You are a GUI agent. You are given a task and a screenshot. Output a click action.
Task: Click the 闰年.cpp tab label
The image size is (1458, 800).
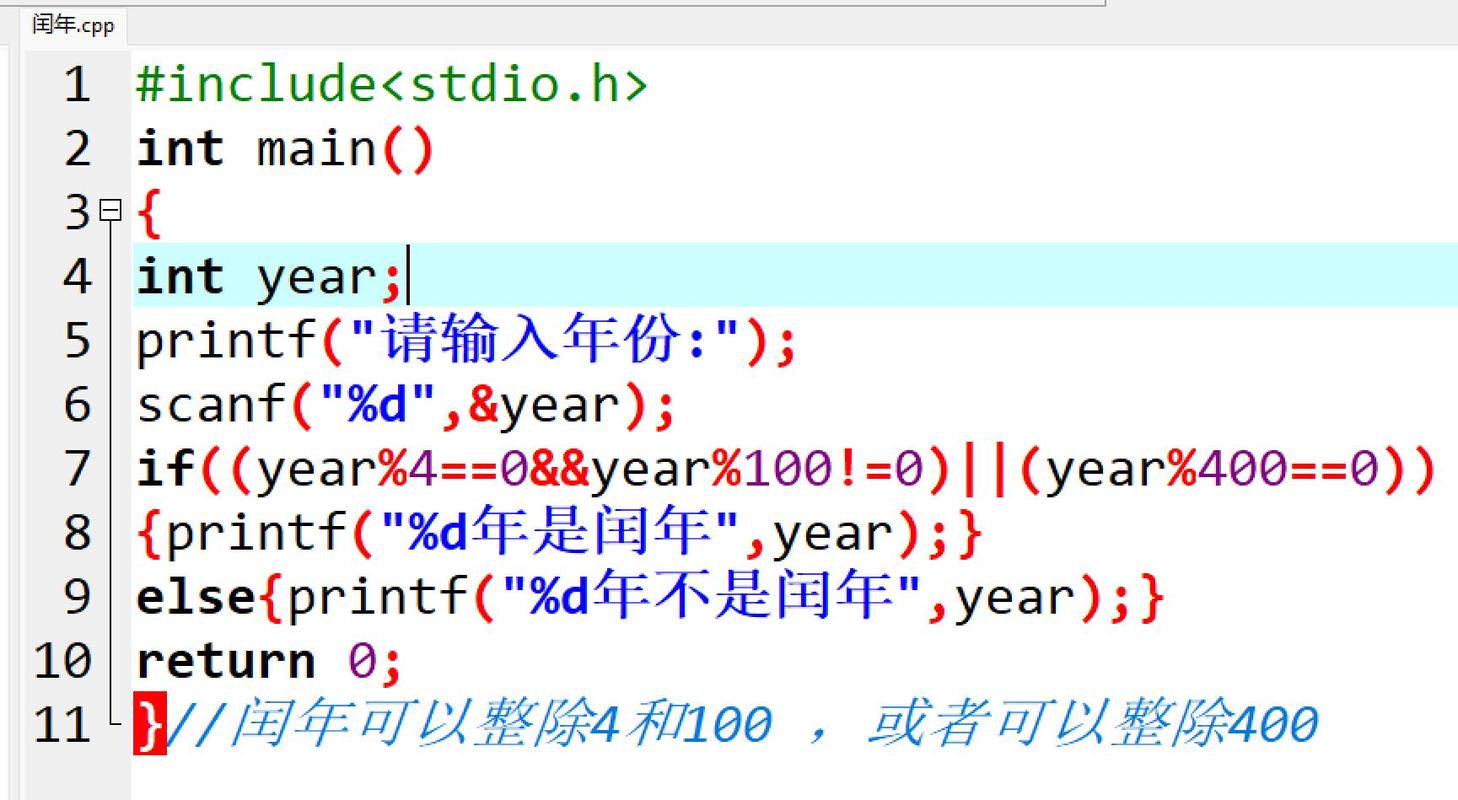[72, 27]
